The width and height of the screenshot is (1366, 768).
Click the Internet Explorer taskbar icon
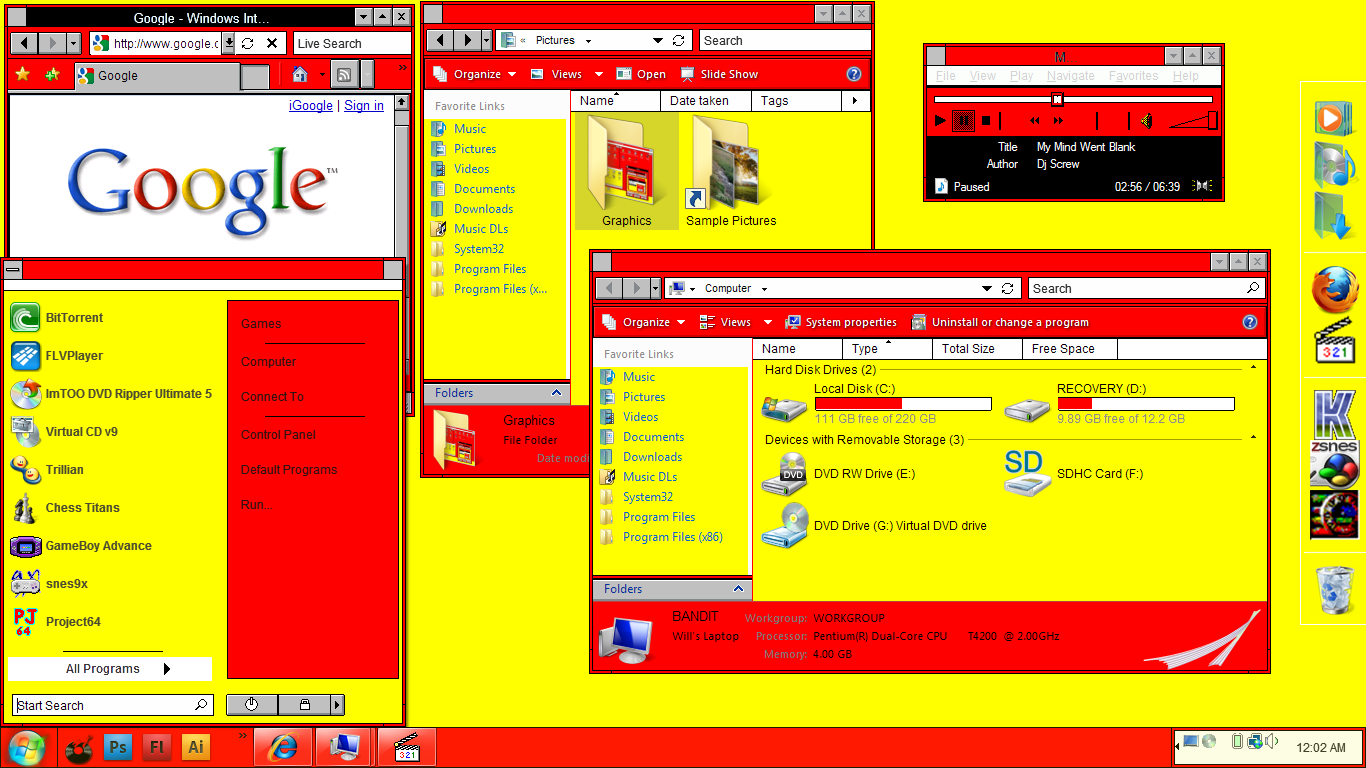click(282, 747)
